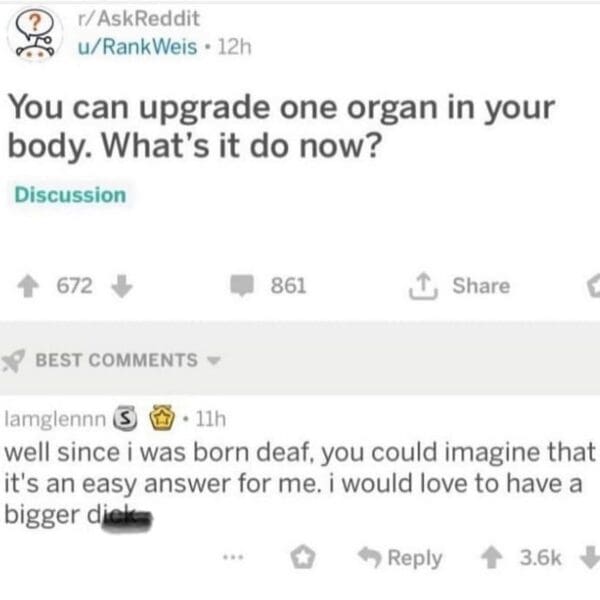Open lamglennn user profile

point(55,419)
